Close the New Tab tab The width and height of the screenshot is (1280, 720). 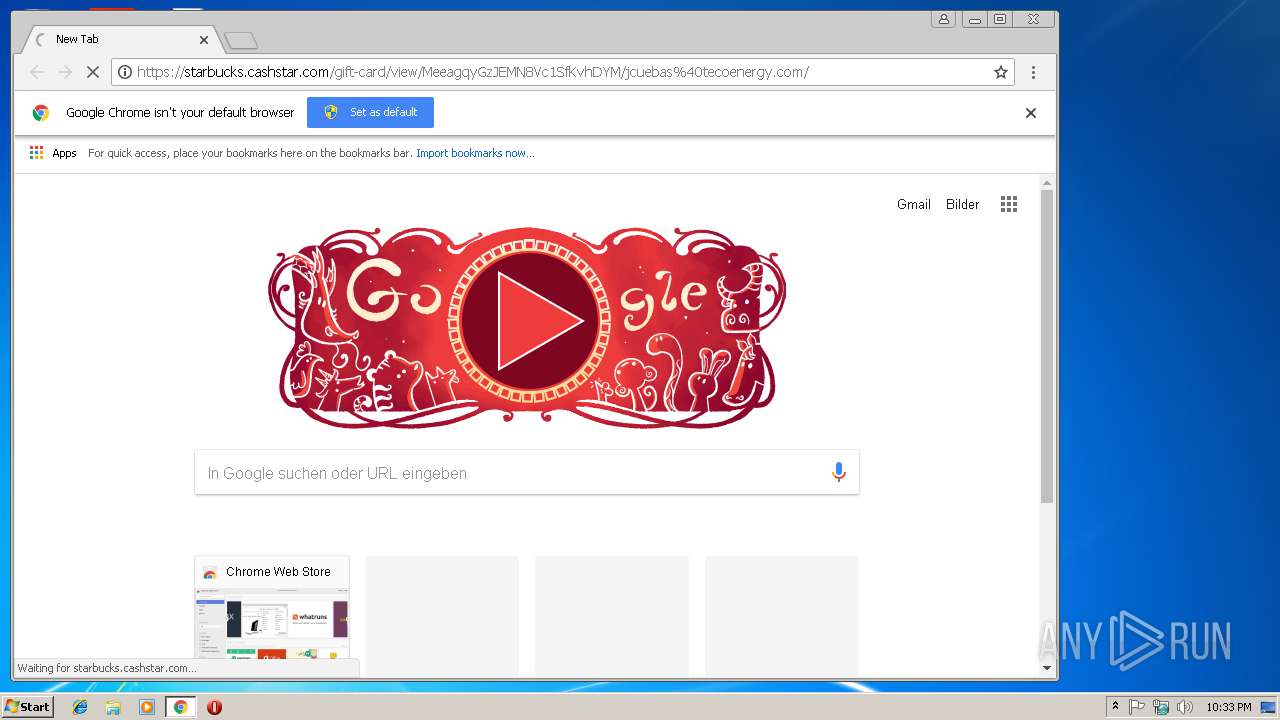204,40
